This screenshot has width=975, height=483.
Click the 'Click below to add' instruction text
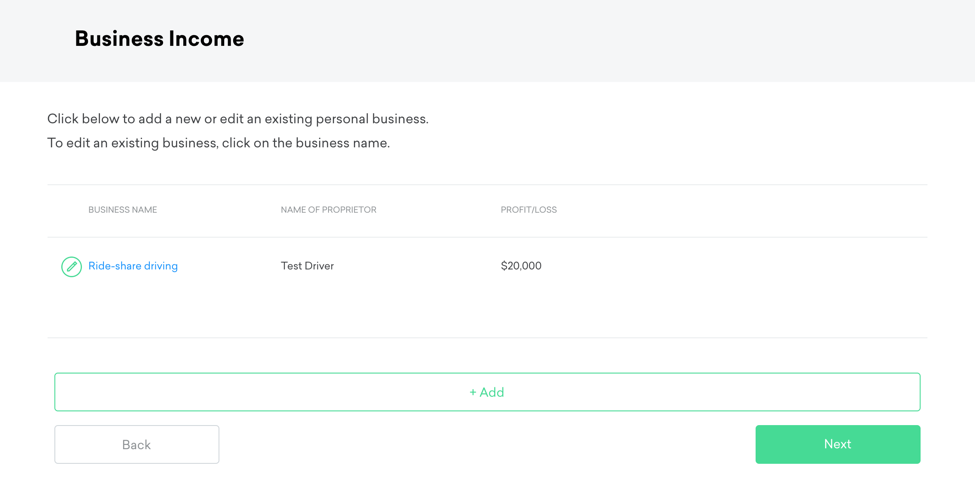[x=237, y=119]
